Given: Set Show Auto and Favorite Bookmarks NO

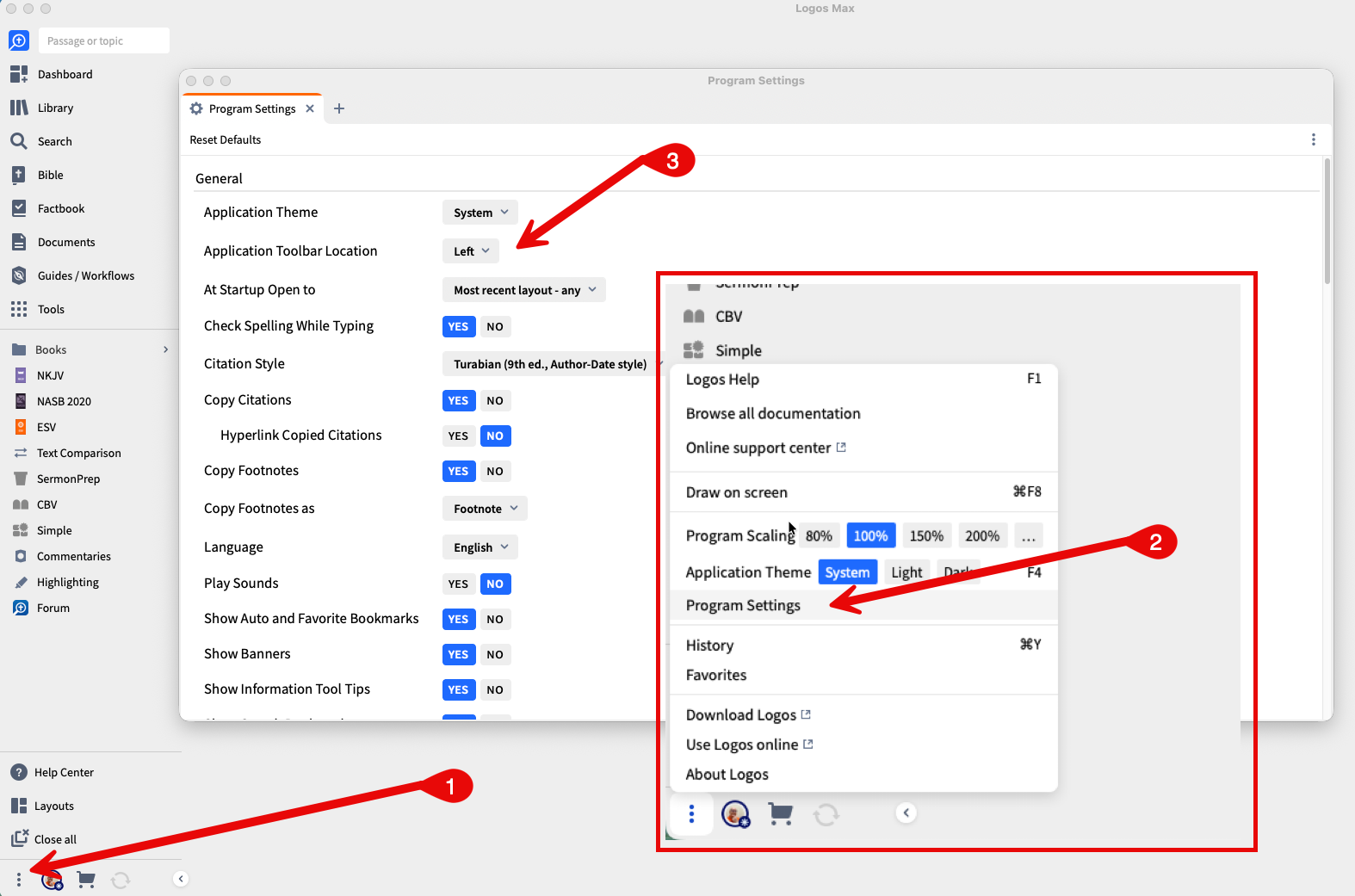Looking at the screenshot, I should 495,619.
